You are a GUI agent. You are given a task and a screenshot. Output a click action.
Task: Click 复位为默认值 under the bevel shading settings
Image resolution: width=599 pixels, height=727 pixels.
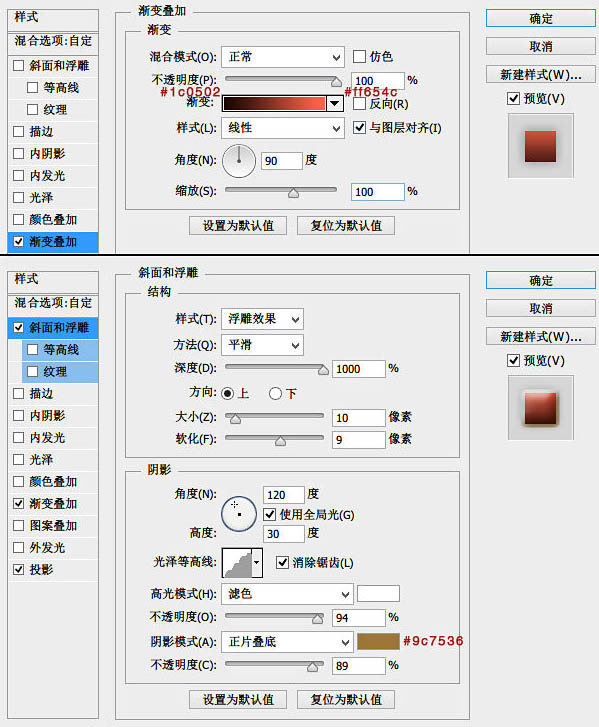coord(346,700)
